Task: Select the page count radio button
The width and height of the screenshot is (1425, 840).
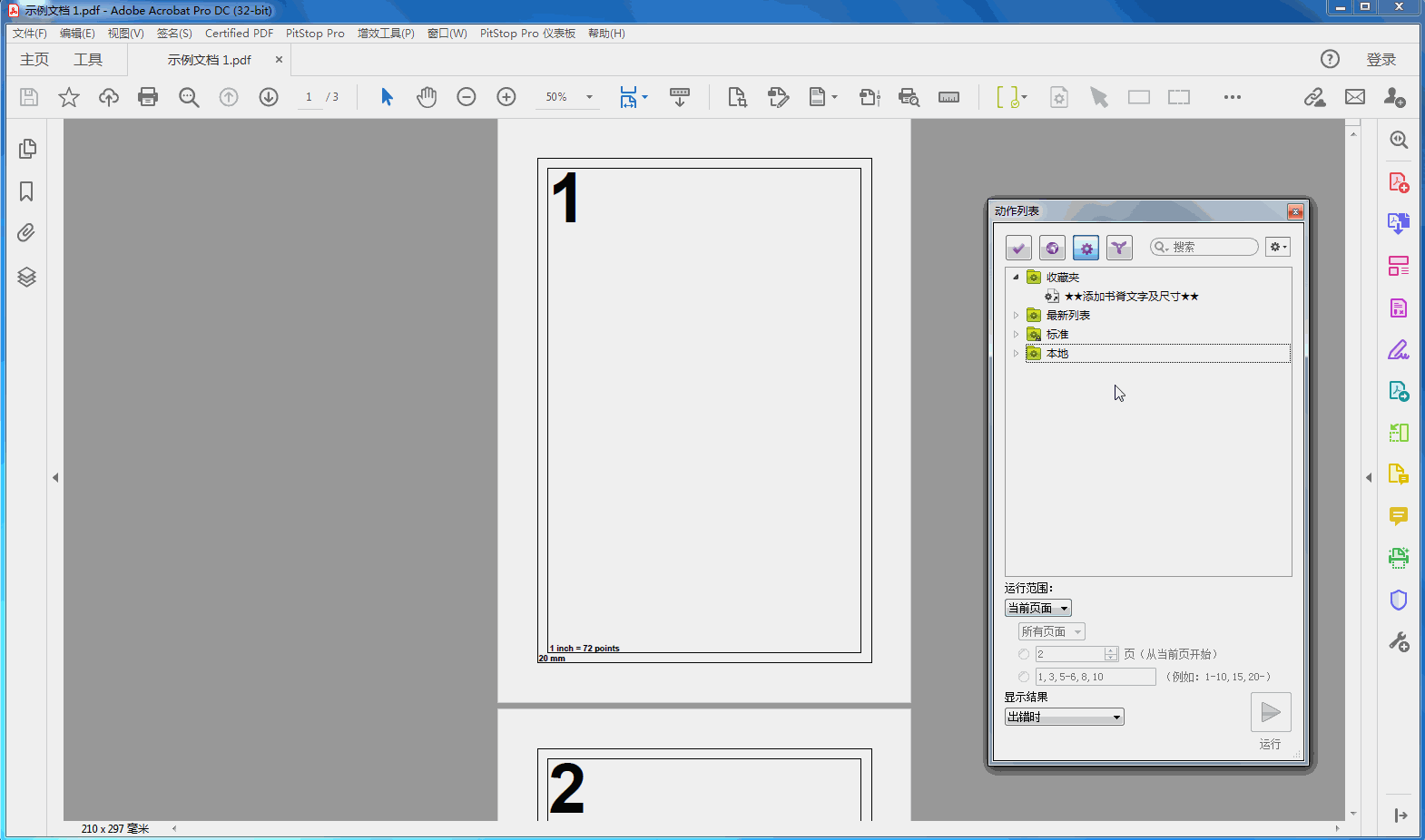Action: tap(1024, 654)
